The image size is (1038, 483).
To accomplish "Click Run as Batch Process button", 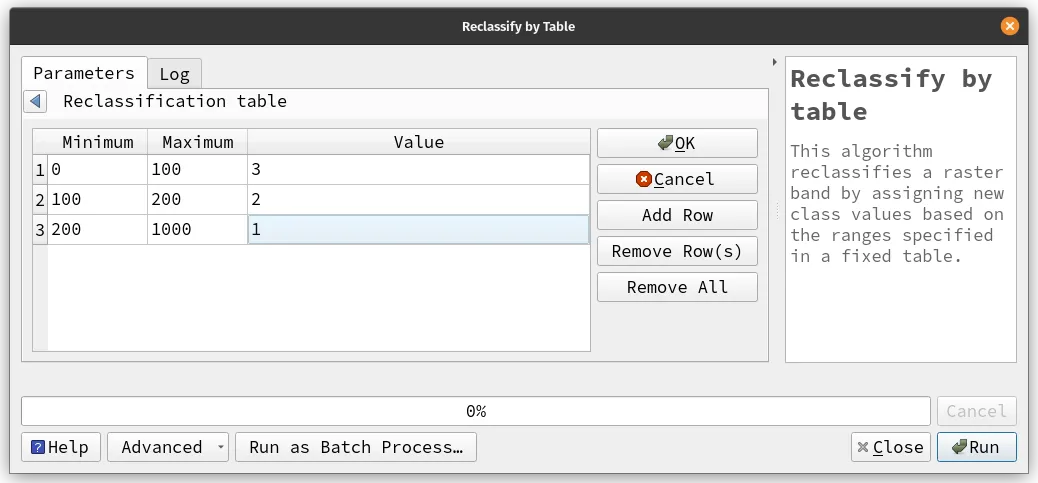I will (355, 447).
